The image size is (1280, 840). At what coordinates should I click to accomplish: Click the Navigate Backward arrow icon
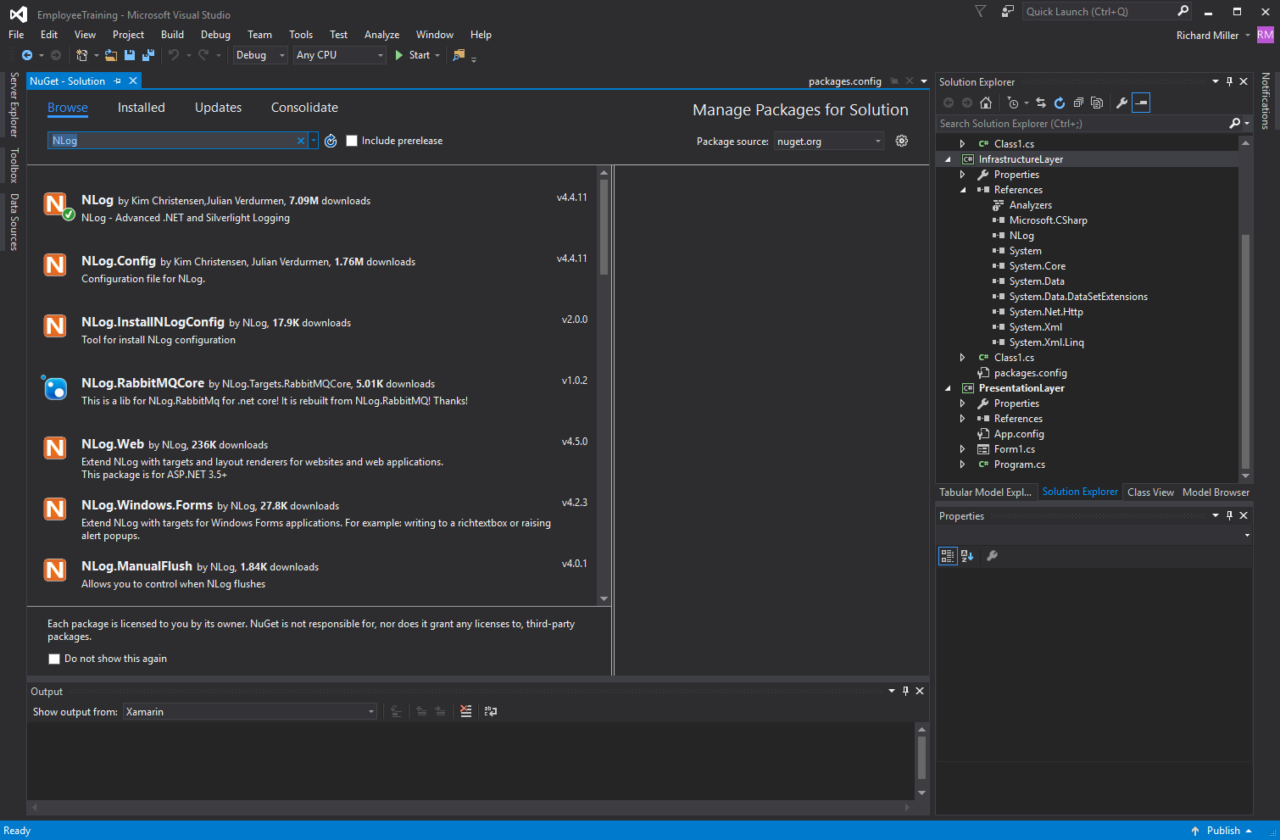coord(27,55)
